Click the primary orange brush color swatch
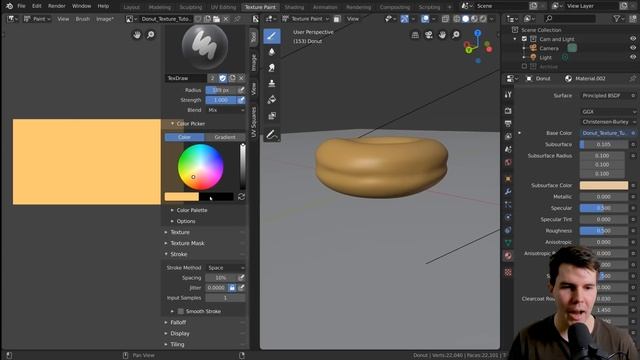The image size is (640, 360). (182, 197)
